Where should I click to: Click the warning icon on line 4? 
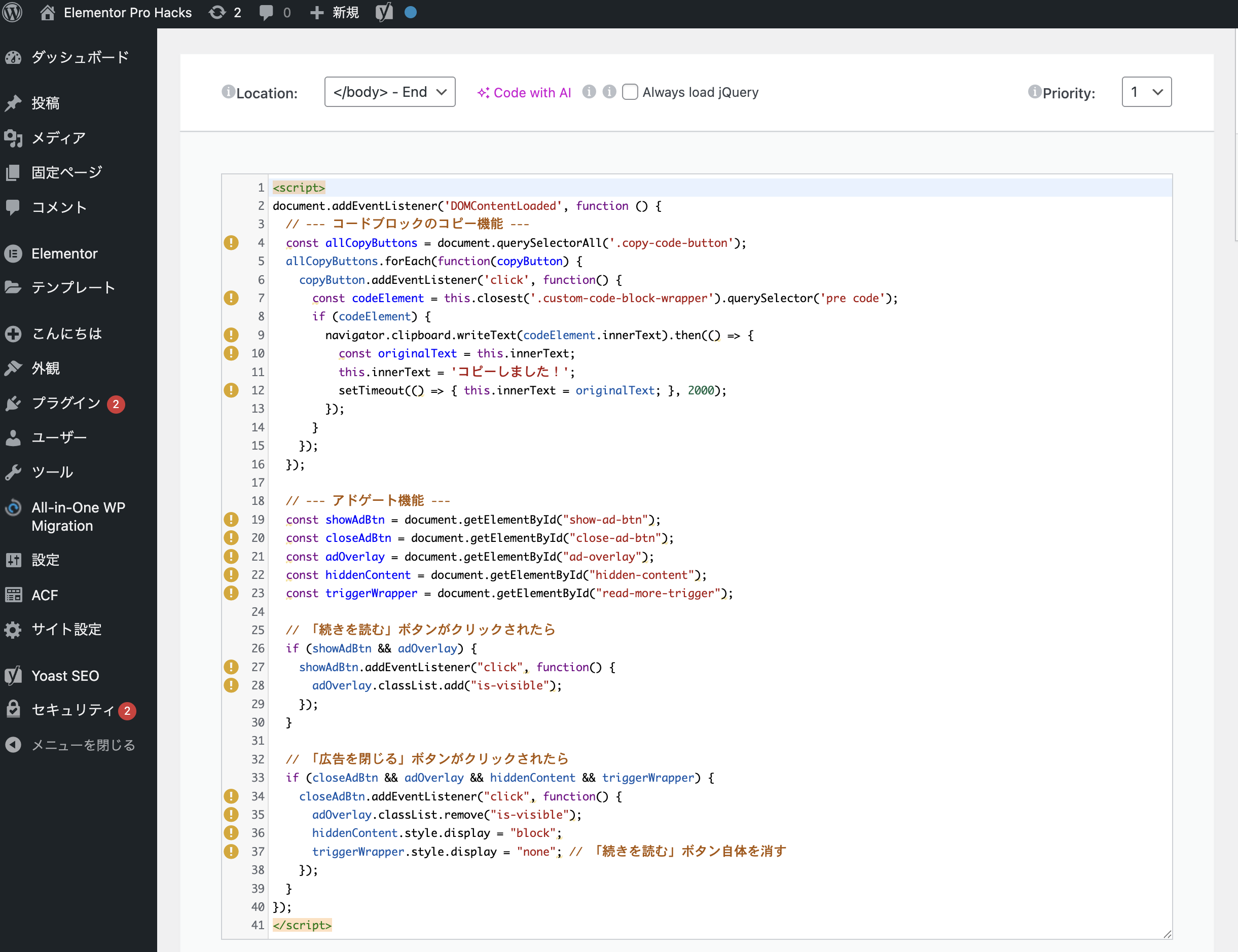231,242
